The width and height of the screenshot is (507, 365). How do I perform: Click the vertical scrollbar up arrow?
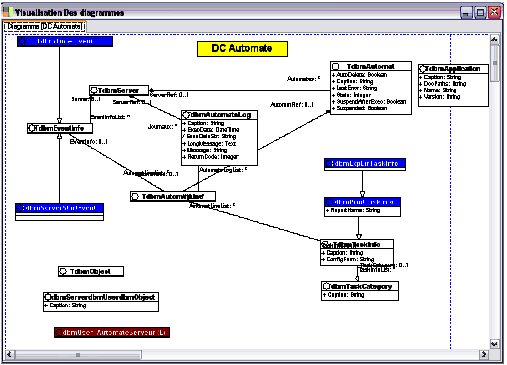495,39
